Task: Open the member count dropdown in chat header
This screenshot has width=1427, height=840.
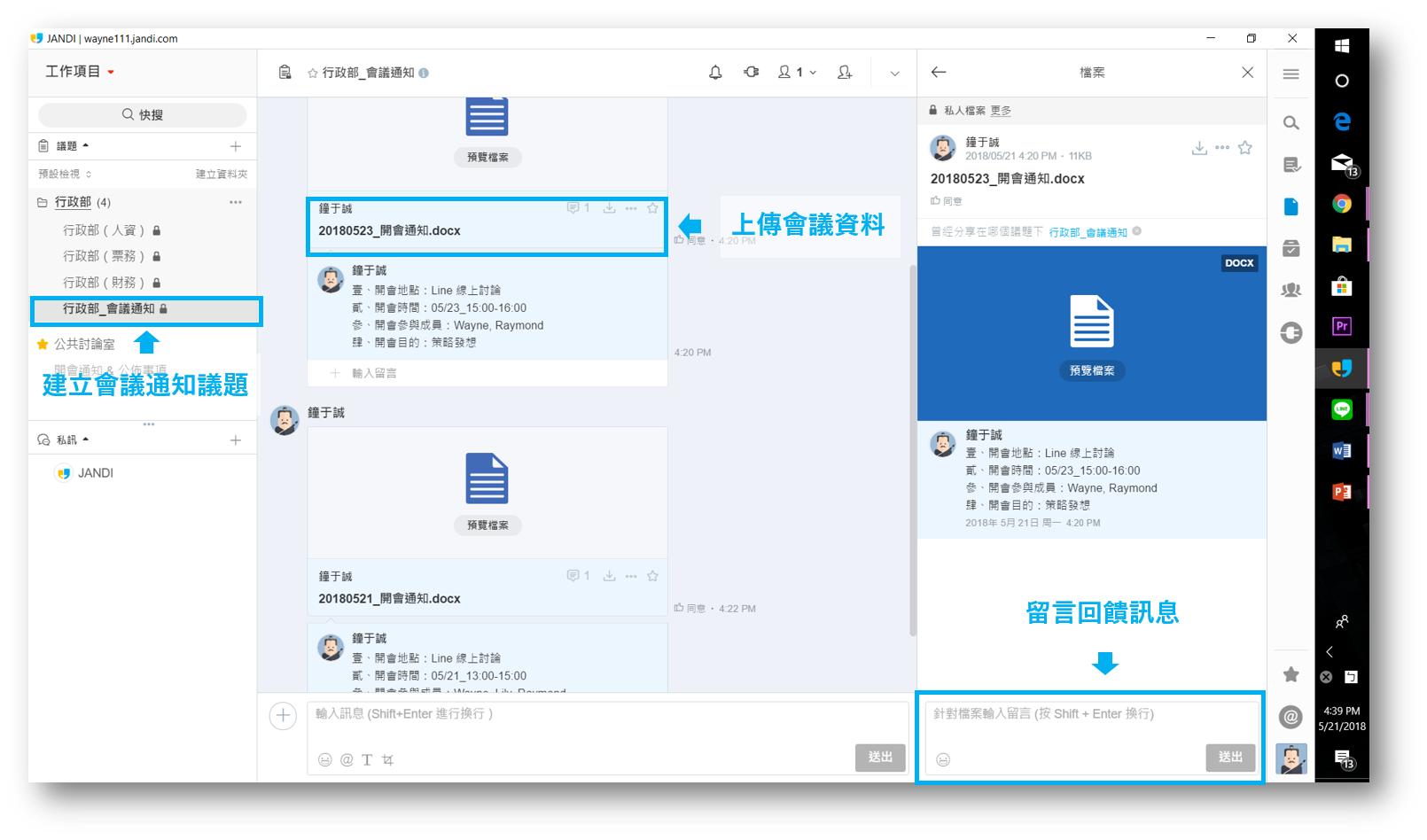Action: 797,73
